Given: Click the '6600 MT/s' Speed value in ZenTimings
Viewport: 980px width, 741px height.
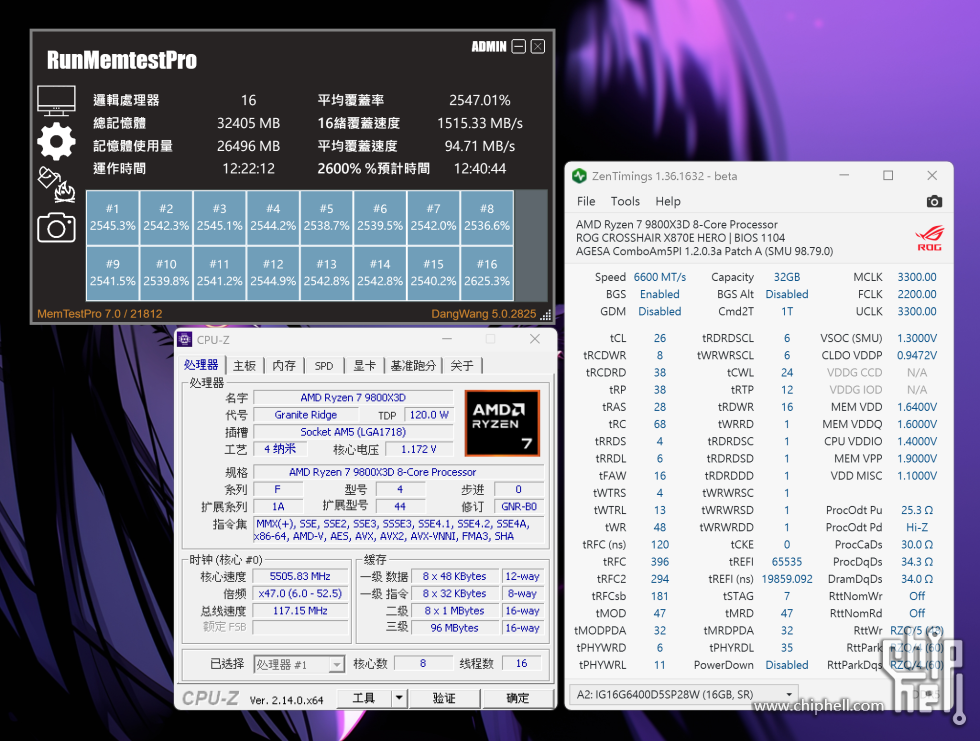Looking at the screenshot, I should tap(659, 277).
